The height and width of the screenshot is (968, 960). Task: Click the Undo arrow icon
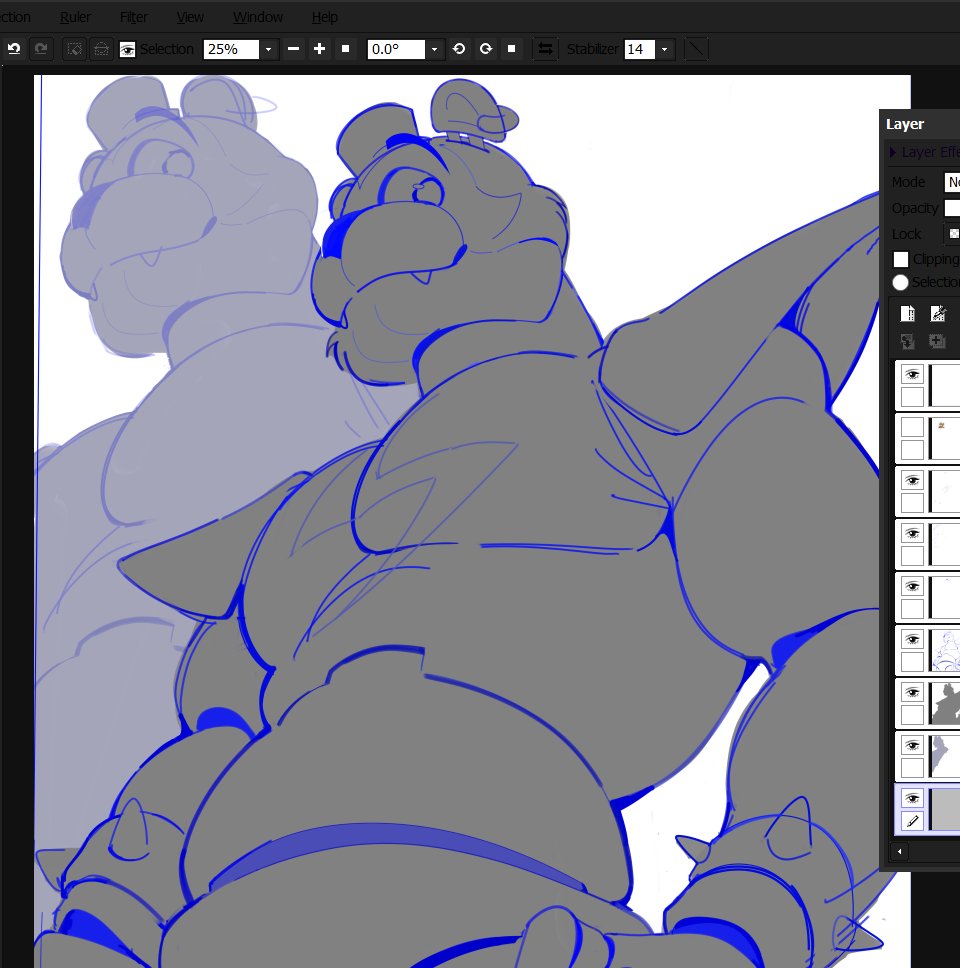[x=14, y=49]
